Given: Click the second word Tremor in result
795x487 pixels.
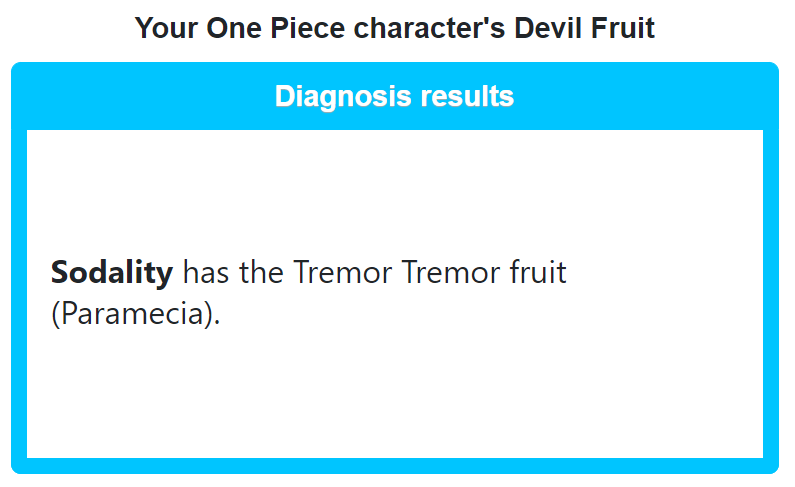Looking at the screenshot, I should tap(451, 272).
